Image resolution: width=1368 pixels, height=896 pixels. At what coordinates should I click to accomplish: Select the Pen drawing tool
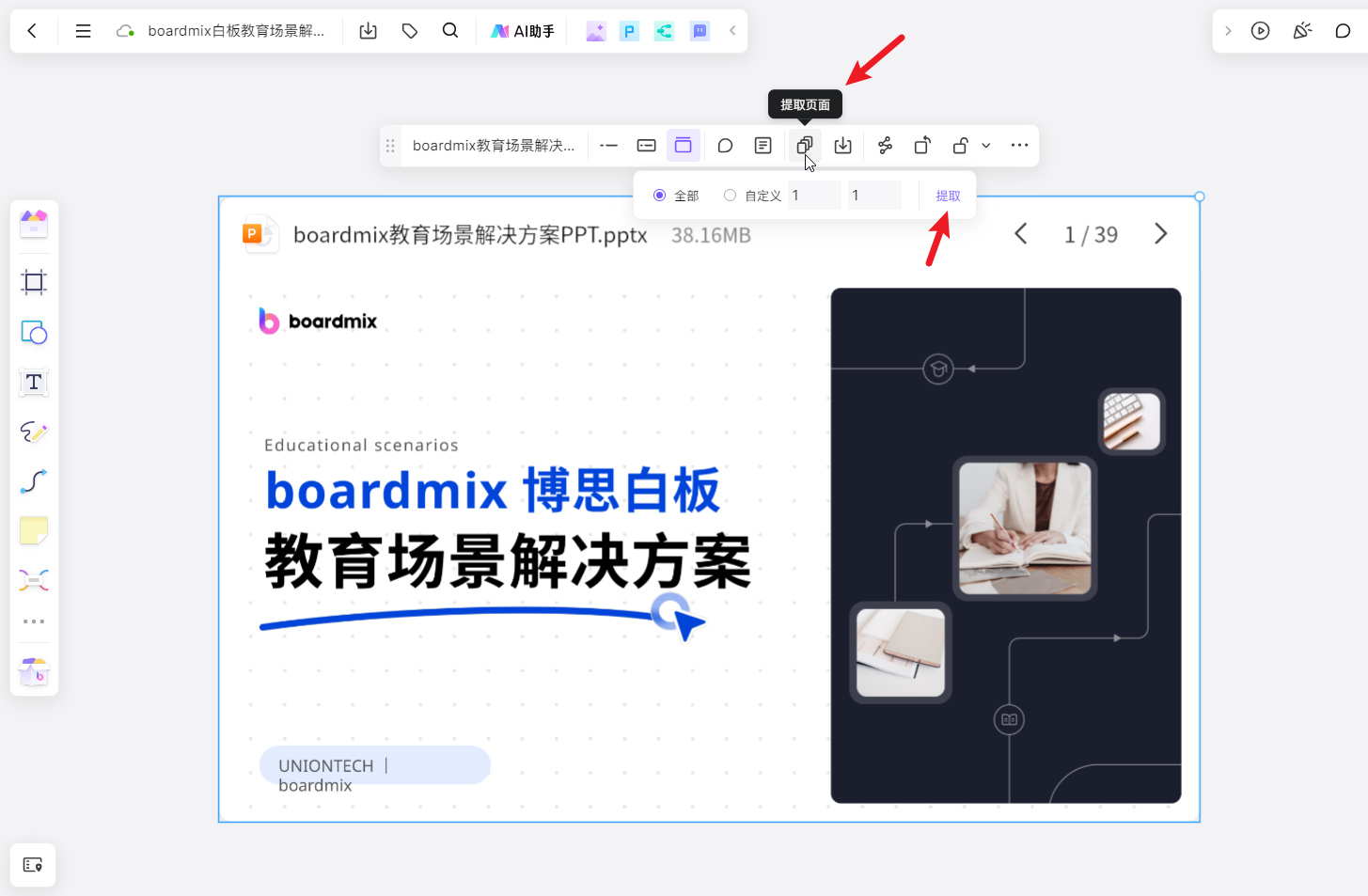pos(34,432)
